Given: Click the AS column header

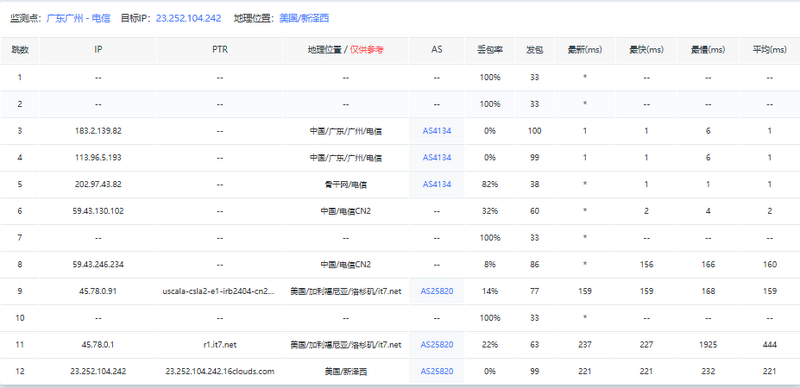Looking at the screenshot, I should point(437,50).
